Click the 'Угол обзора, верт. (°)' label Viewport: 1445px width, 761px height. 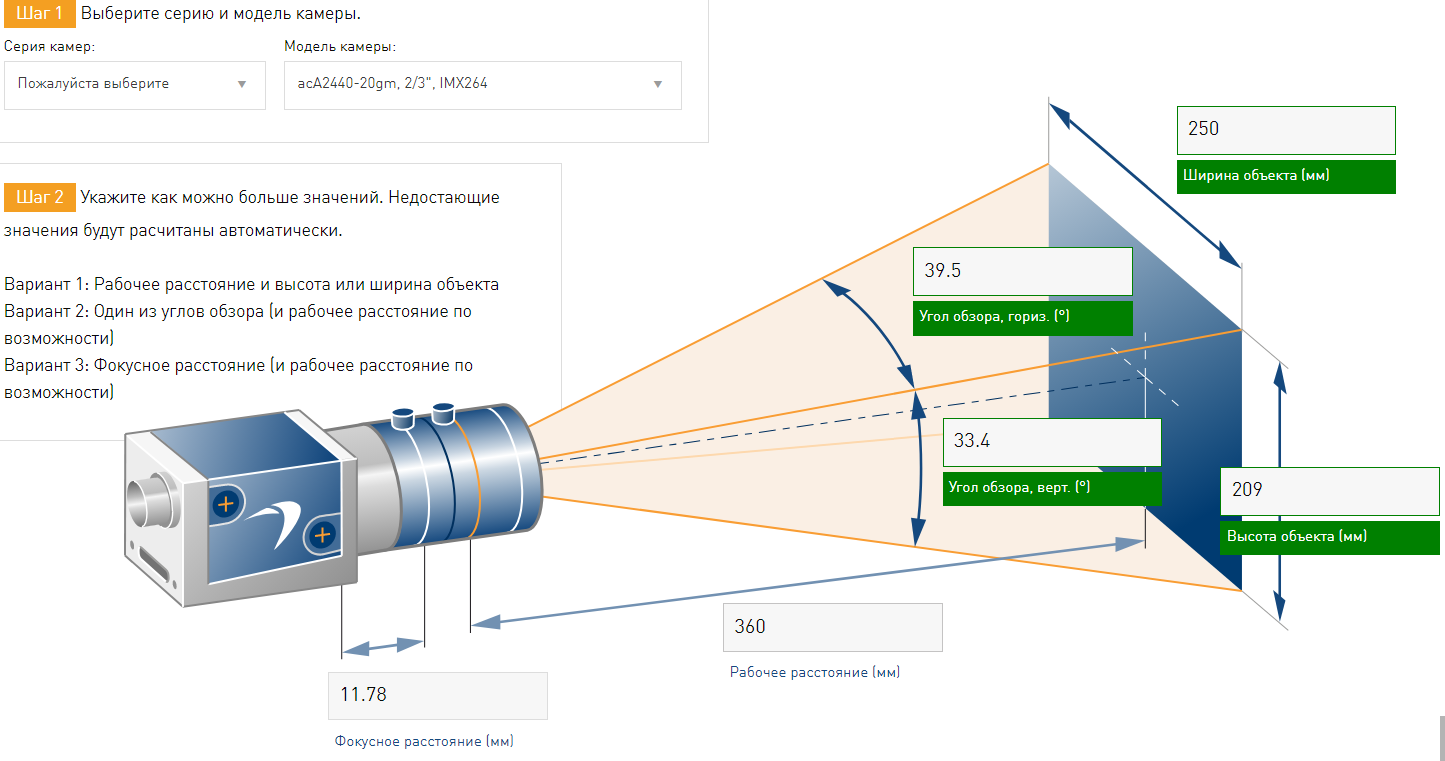pyautogui.click(x=1052, y=487)
